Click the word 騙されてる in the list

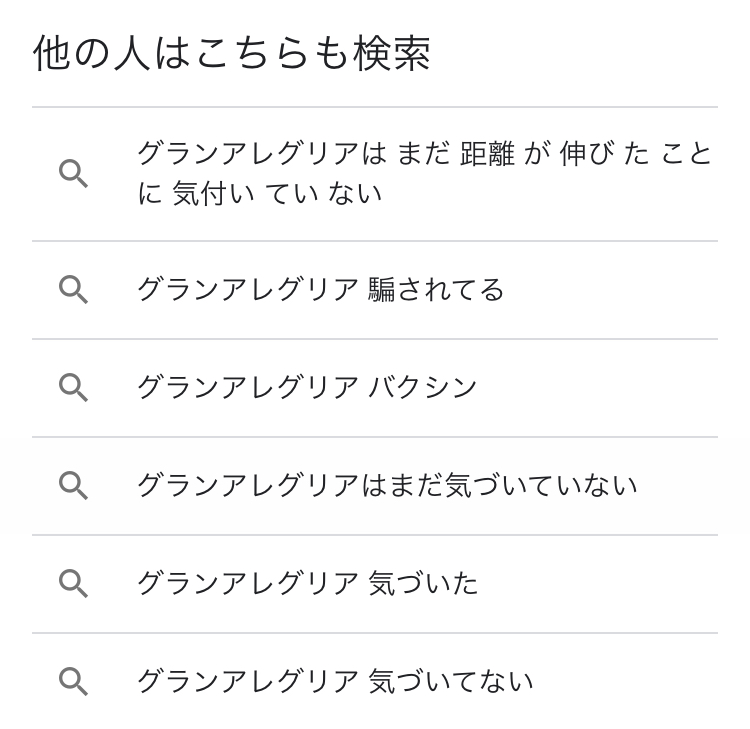[436, 290]
